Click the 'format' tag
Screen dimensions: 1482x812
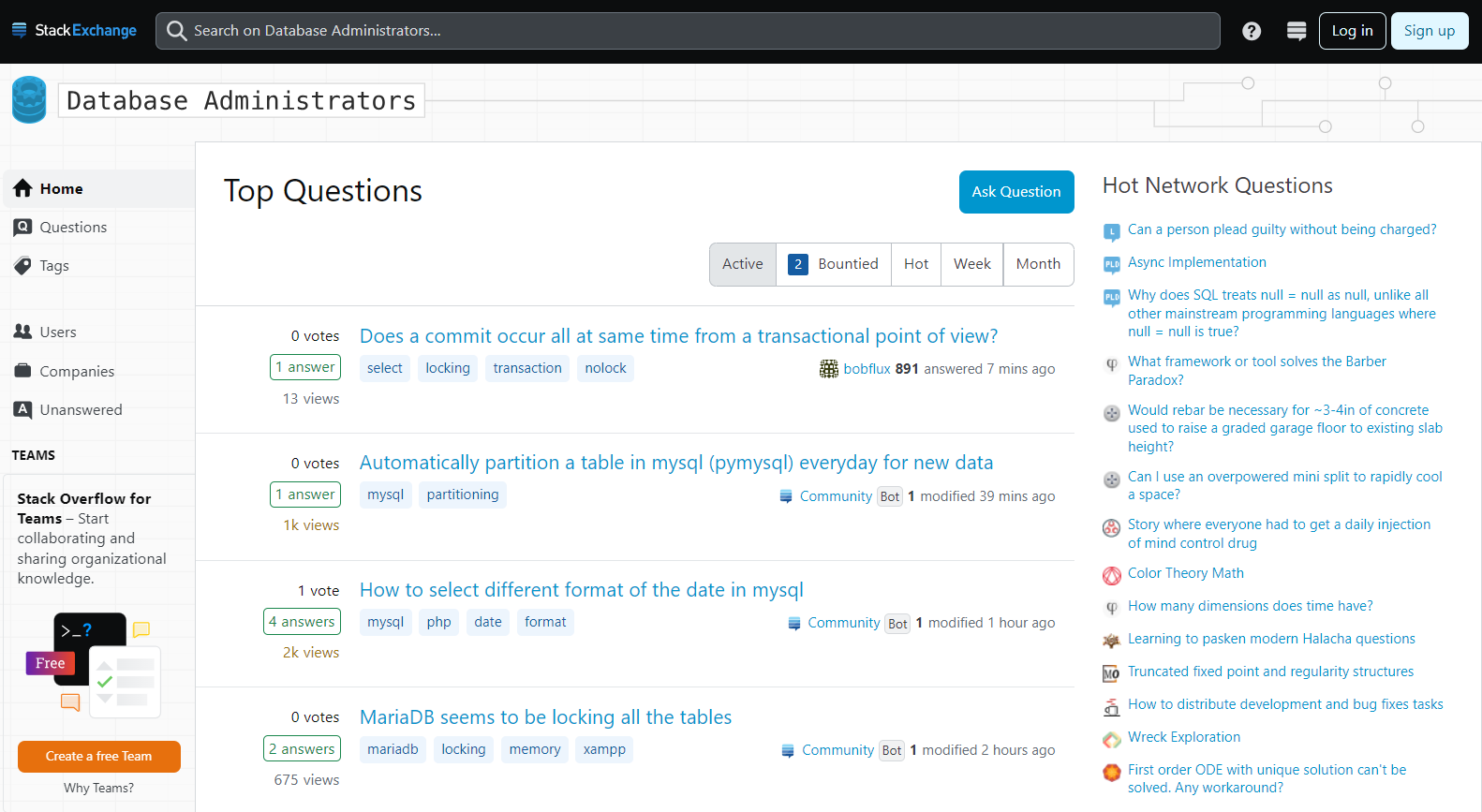click(x=545, y=622)
